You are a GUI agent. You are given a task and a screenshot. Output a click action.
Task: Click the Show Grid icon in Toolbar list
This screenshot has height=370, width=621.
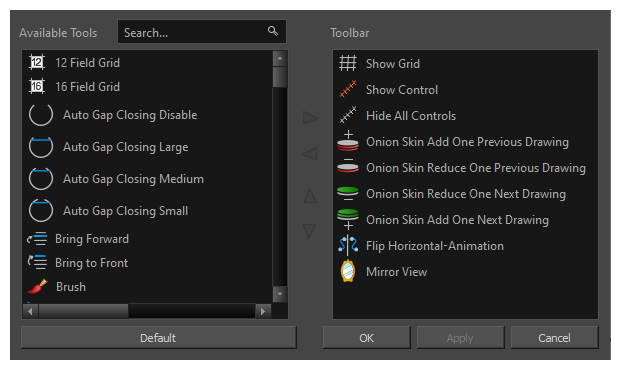point(348,63)
